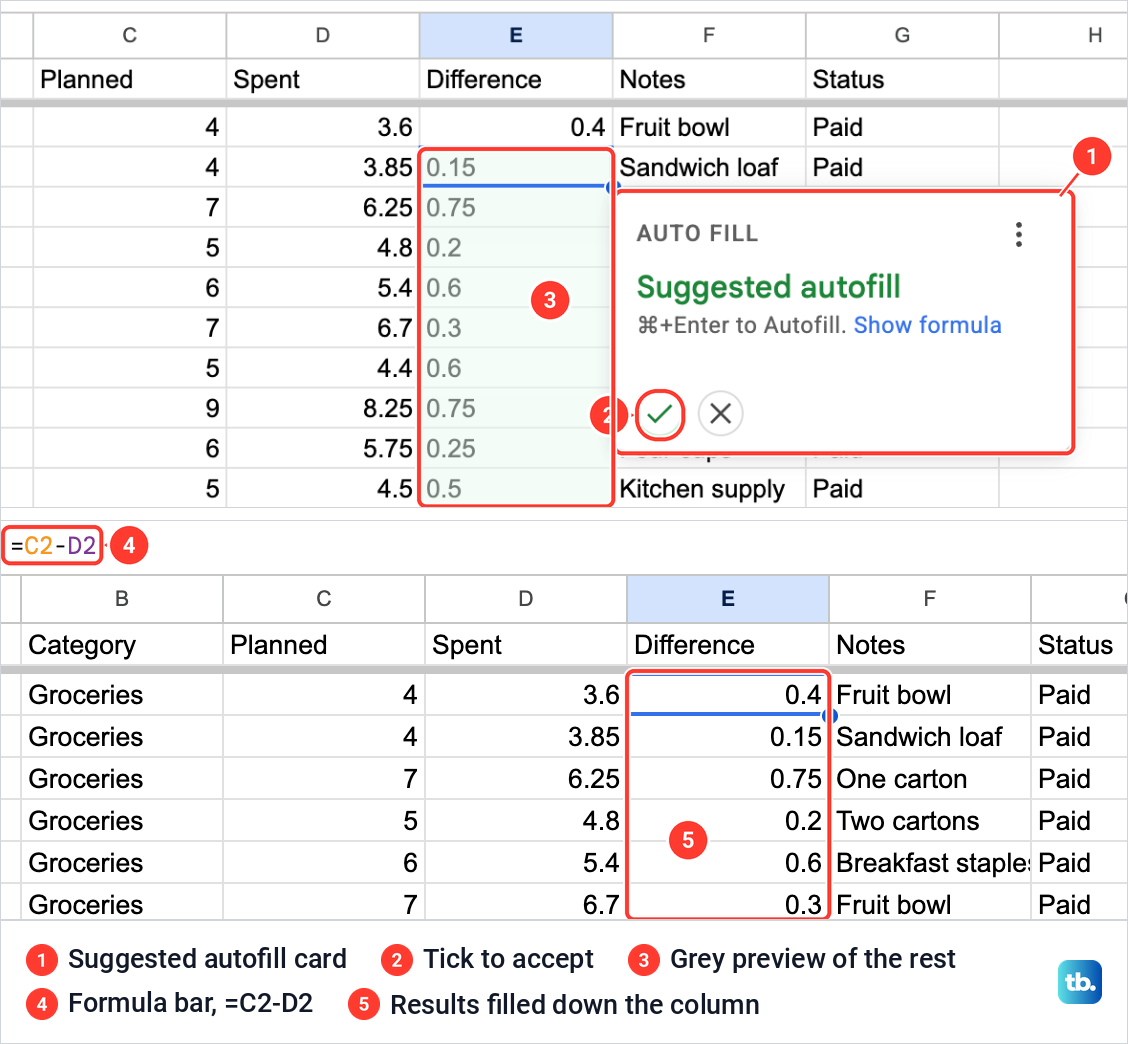Select the Groceries cell in the 6.25 spent row
This screenshot has width=1128, height=1044.
pos(122,779)
